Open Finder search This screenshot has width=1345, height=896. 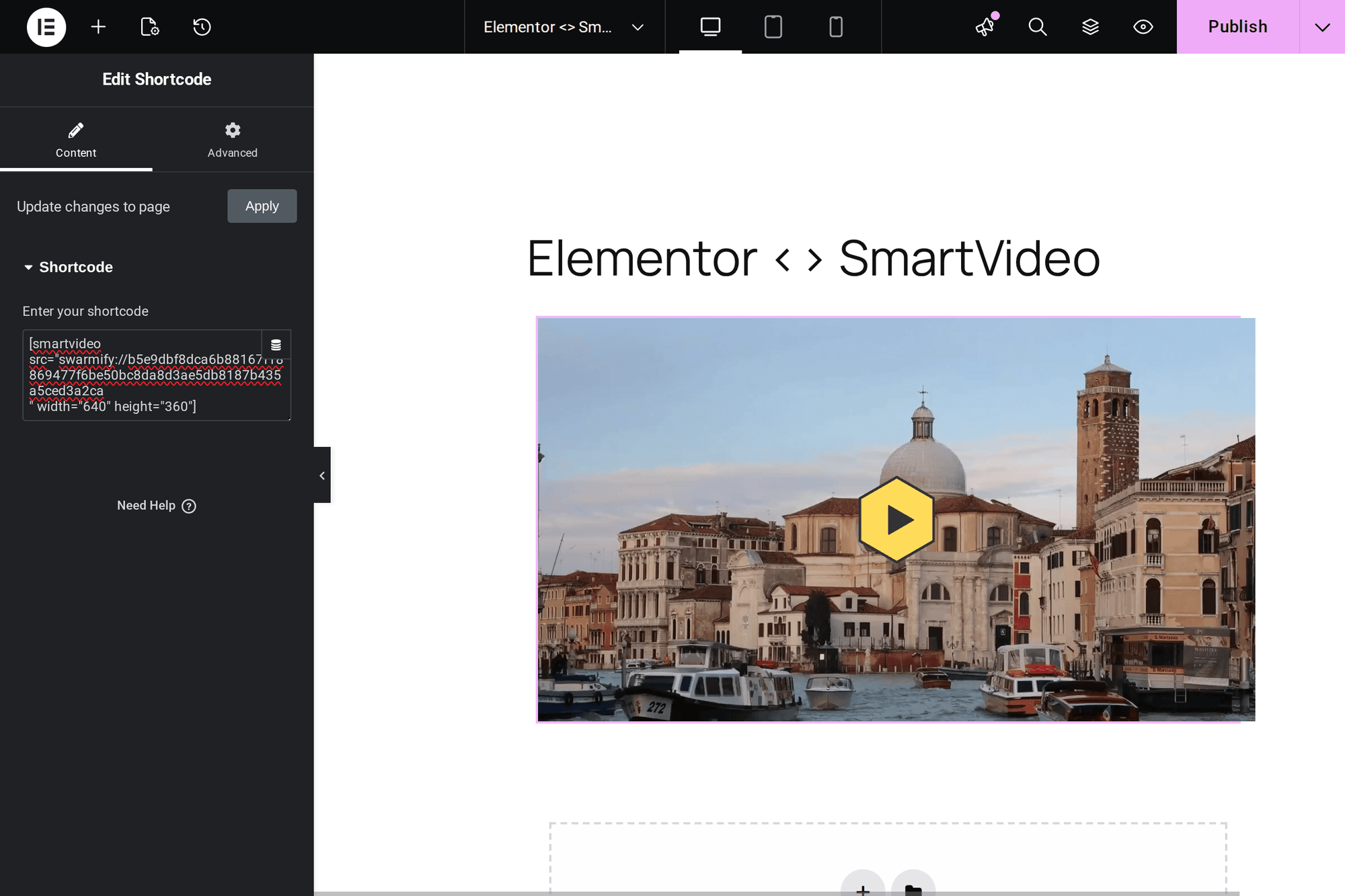click(1037, 27)
